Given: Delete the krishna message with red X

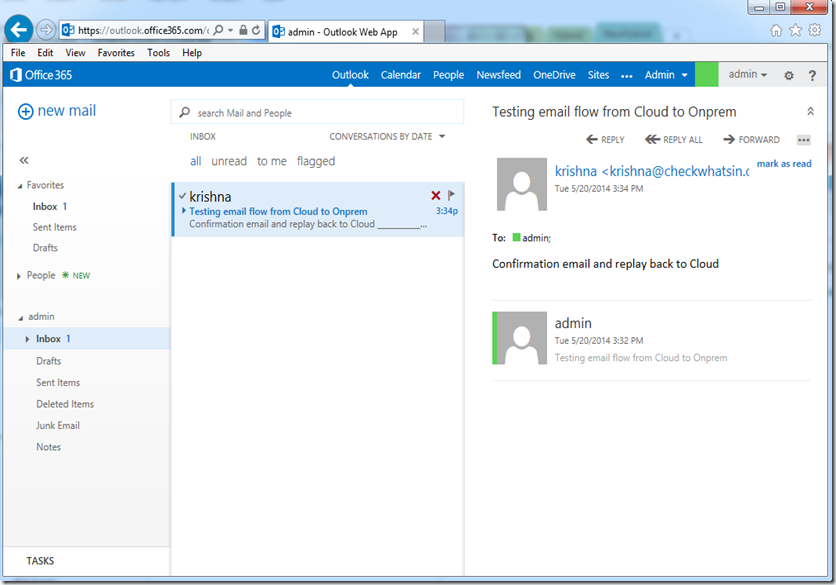Looking at the screenshot, I should tap(436, 196).
